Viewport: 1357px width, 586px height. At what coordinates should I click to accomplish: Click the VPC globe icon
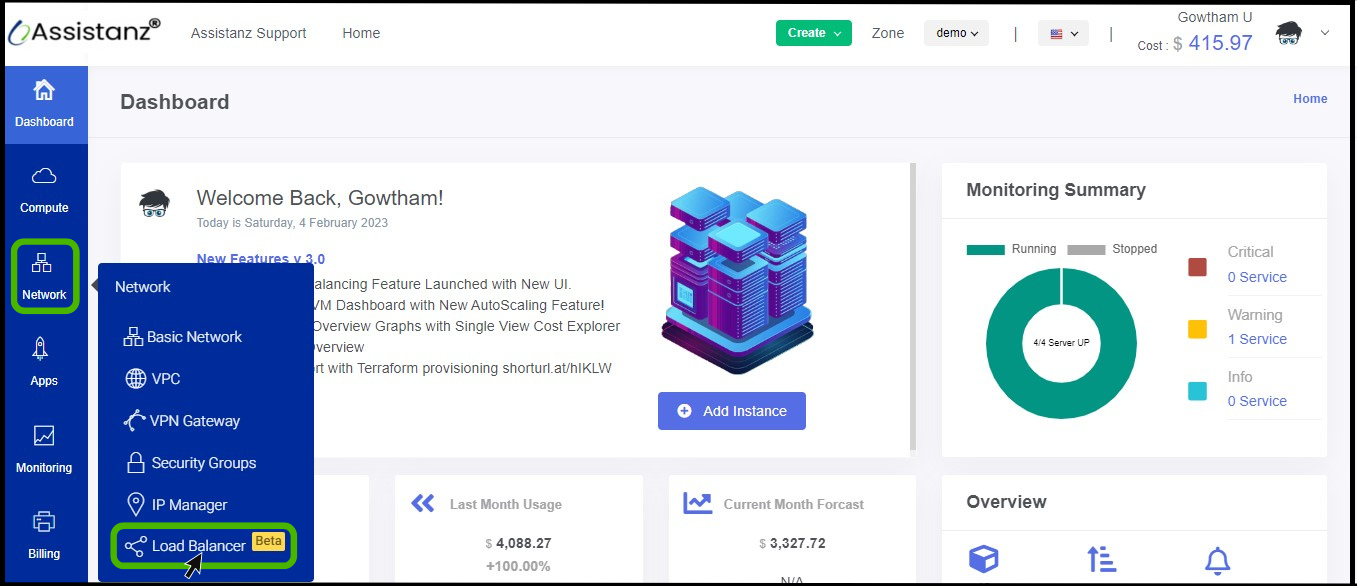click(136, 379)
